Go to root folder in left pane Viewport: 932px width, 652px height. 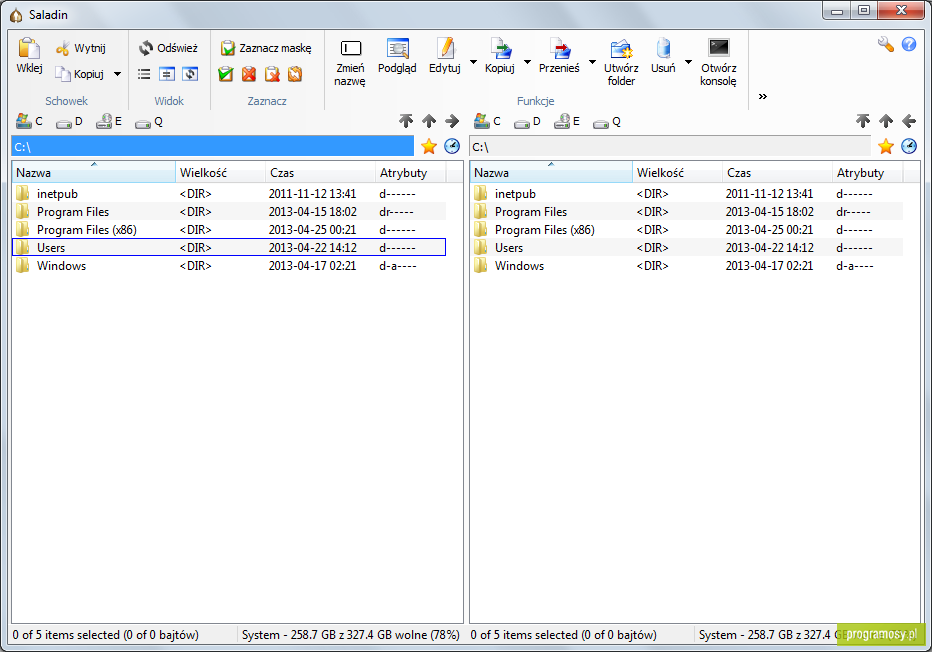coord(406,121)
